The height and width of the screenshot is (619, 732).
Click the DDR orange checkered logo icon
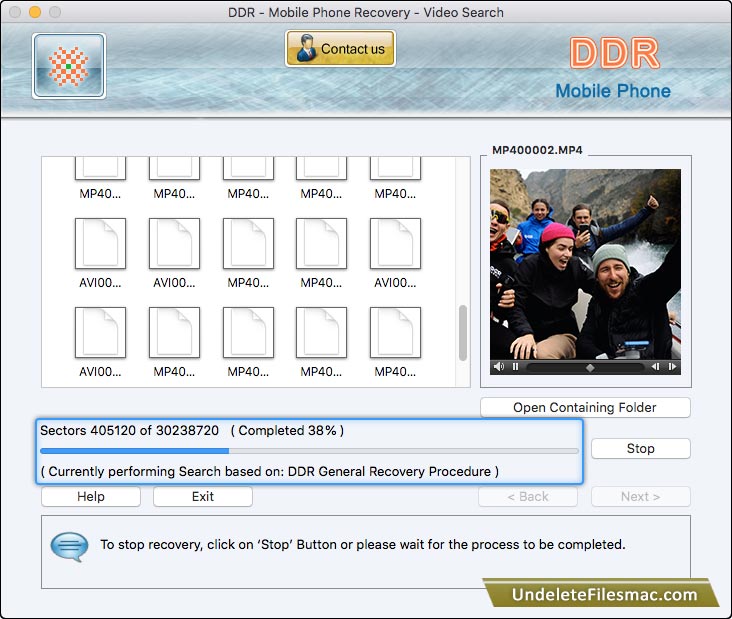tap(69, 66)
